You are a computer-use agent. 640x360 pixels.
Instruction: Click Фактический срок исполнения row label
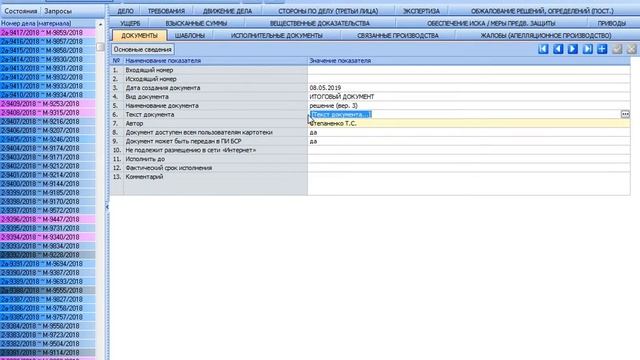[x=169, y=168]
